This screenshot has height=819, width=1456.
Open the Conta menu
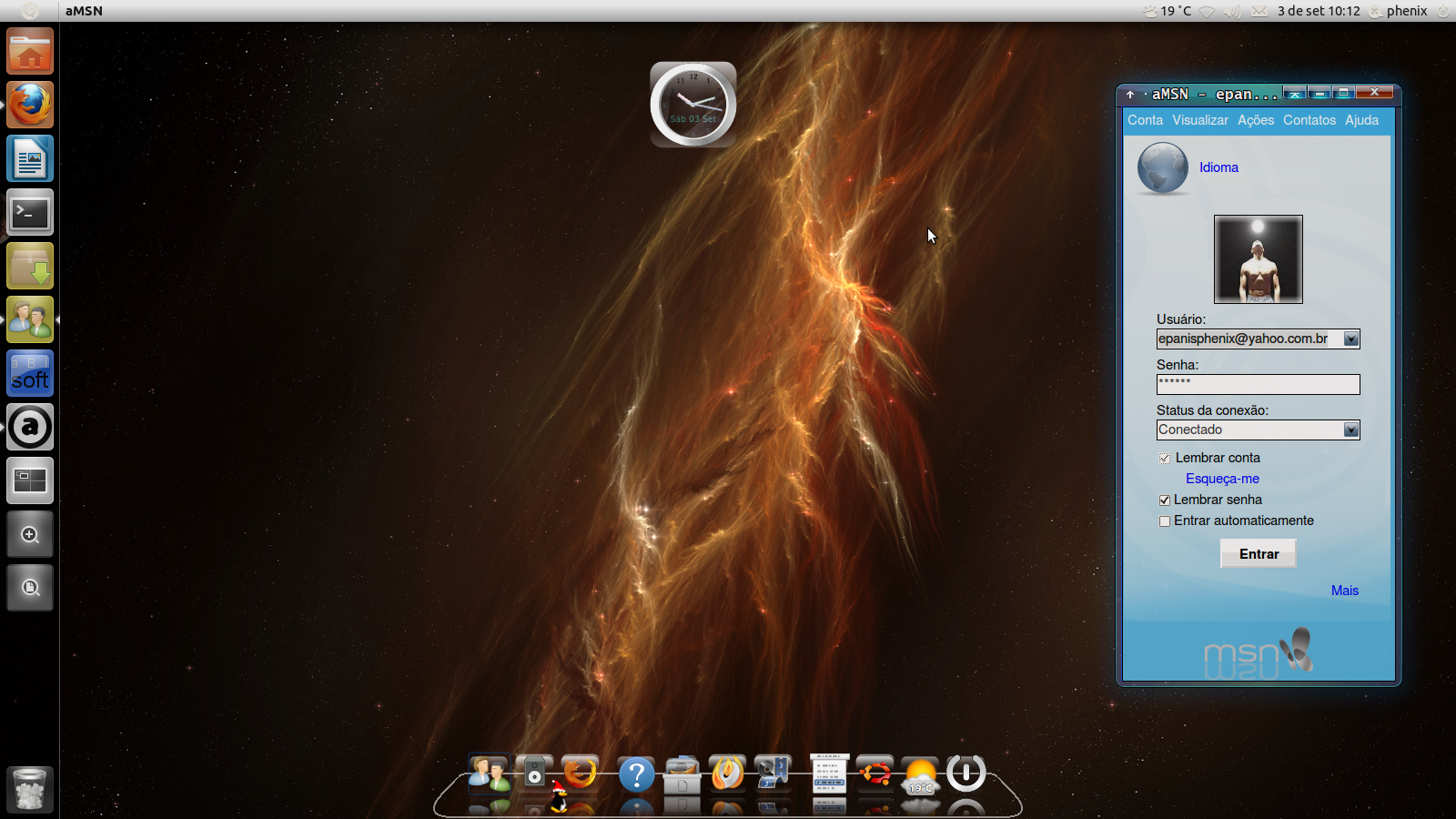[1145, 120]
